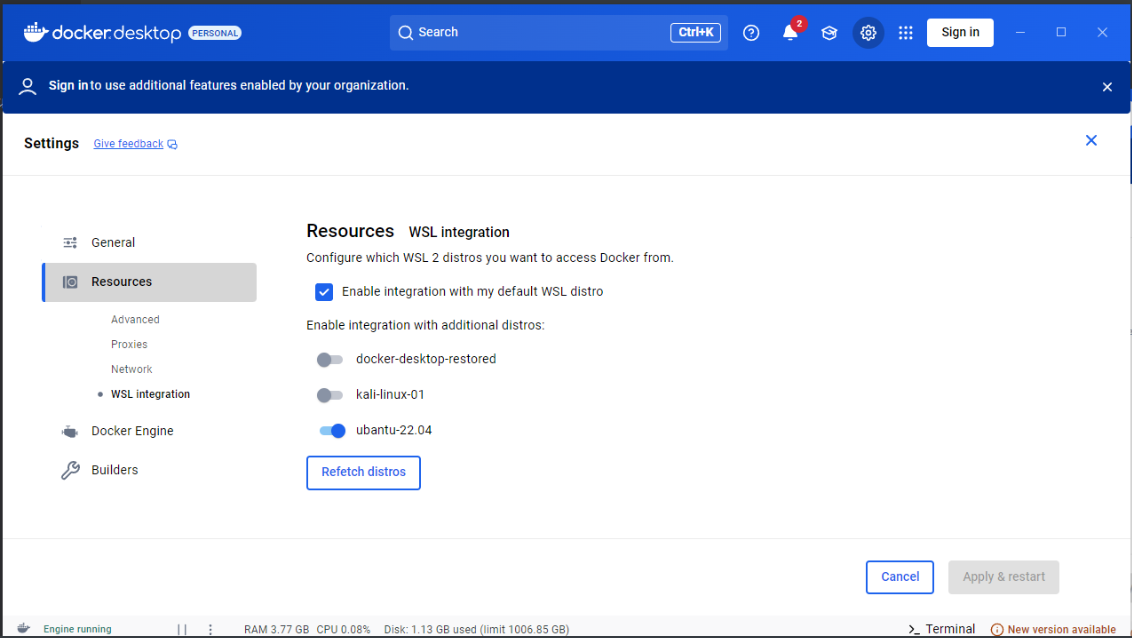1132x638 pixels.
Task: Open notifications bell icon
Action: [x=790, y=32]
